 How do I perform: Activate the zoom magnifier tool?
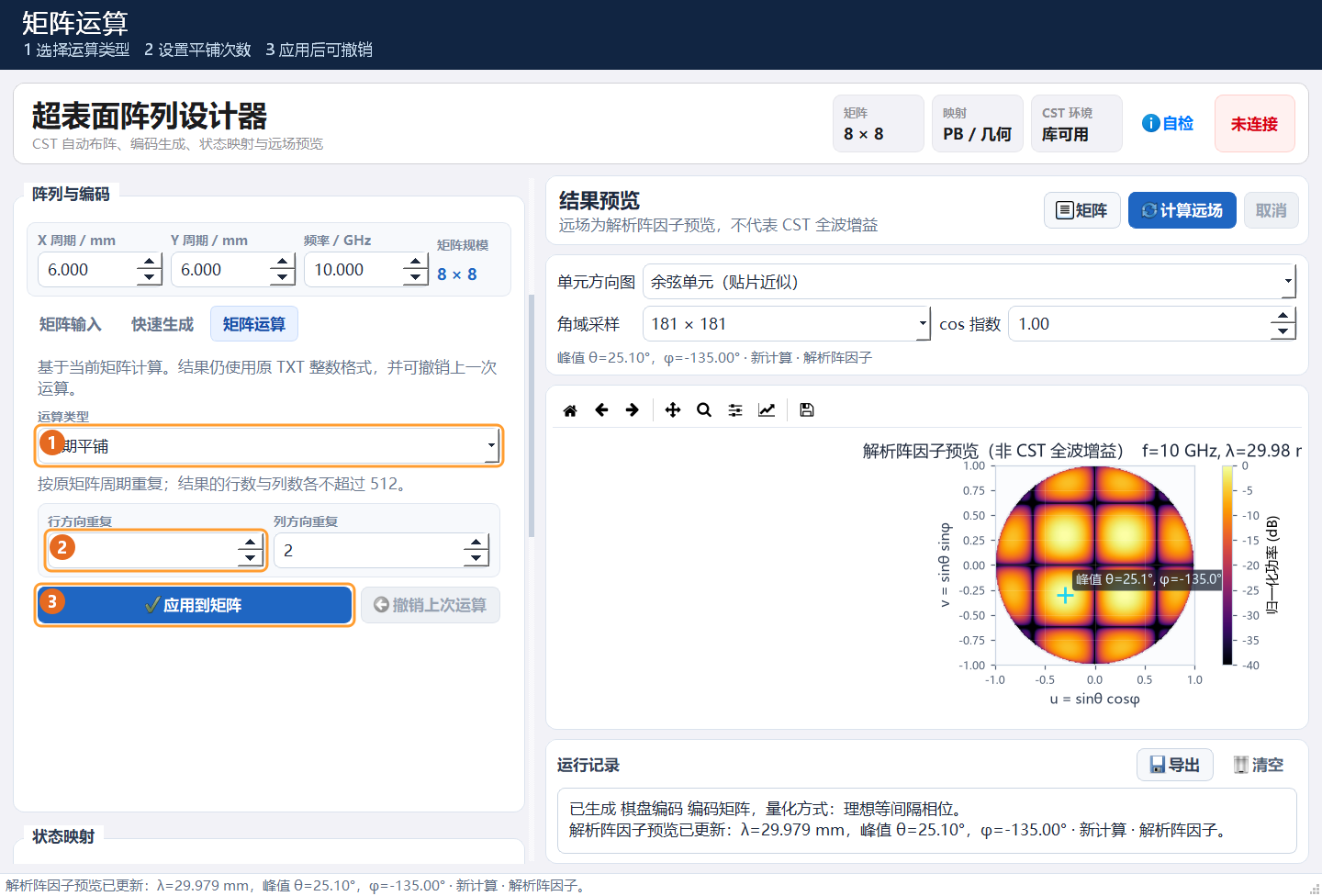point(704,410)
